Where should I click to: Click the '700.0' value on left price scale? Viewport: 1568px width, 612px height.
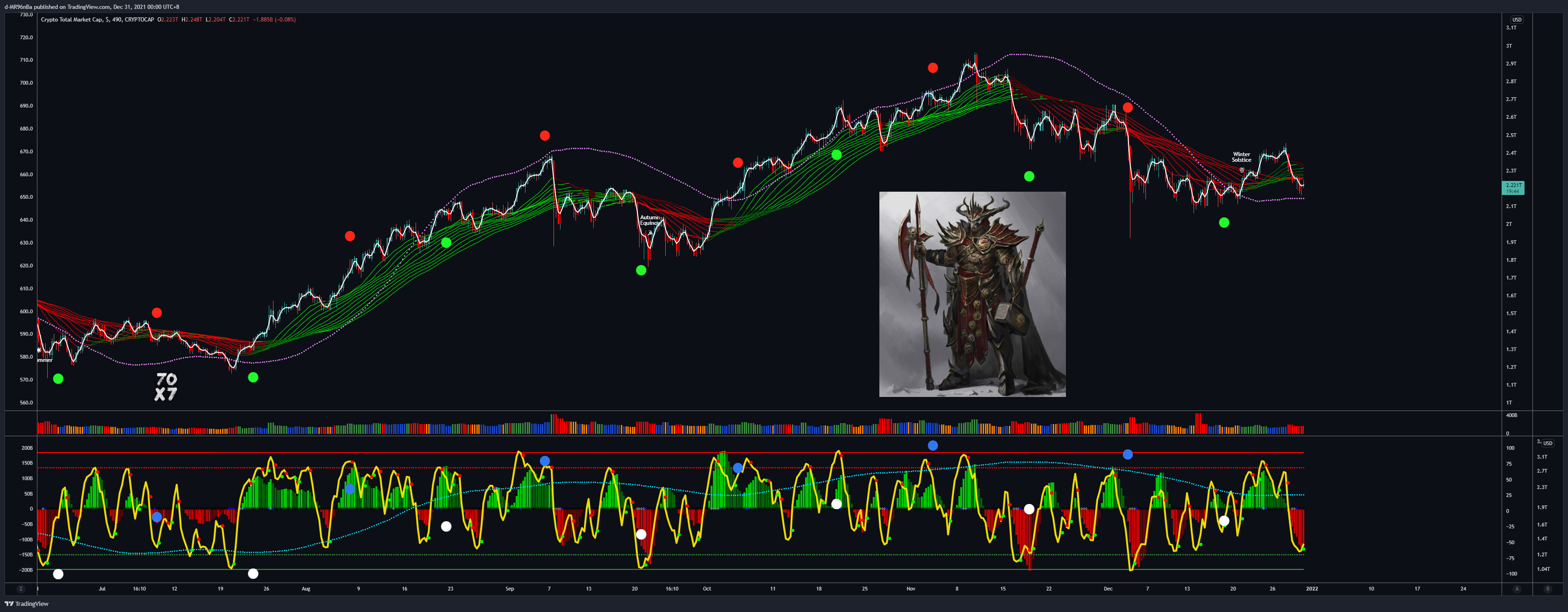tap(26, 83)
